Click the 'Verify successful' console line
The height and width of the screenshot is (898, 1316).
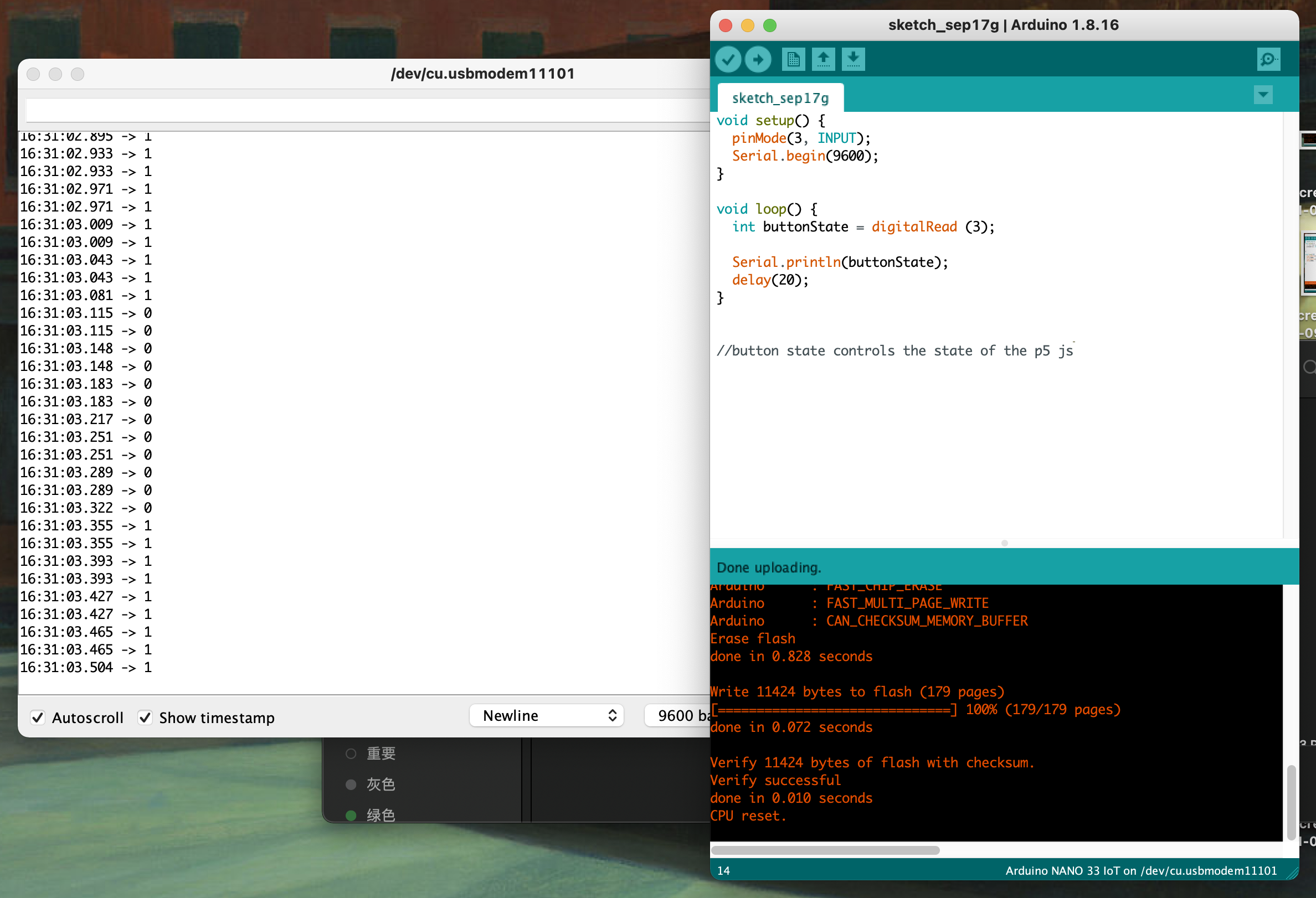pos(775,780)
